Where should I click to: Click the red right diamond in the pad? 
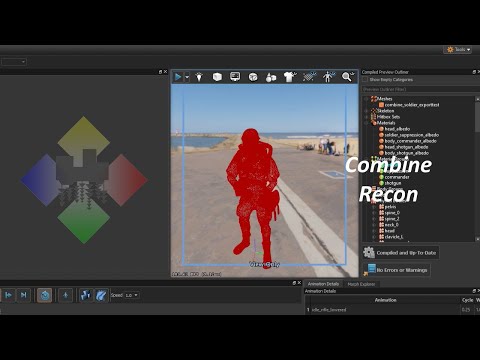point(126,180)
